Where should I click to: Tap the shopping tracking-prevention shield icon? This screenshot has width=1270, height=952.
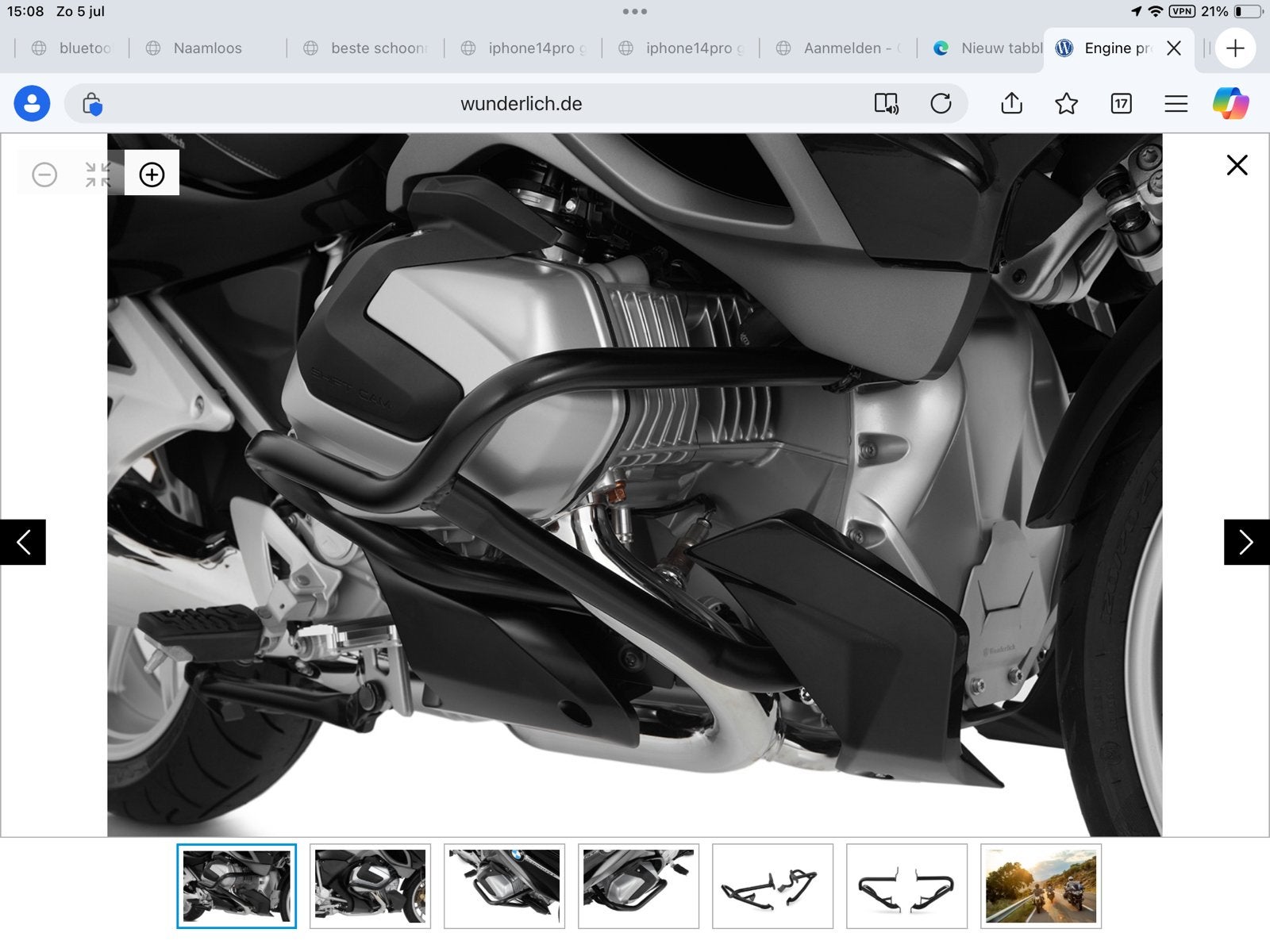pyautogui.click(x=92, y=104)
